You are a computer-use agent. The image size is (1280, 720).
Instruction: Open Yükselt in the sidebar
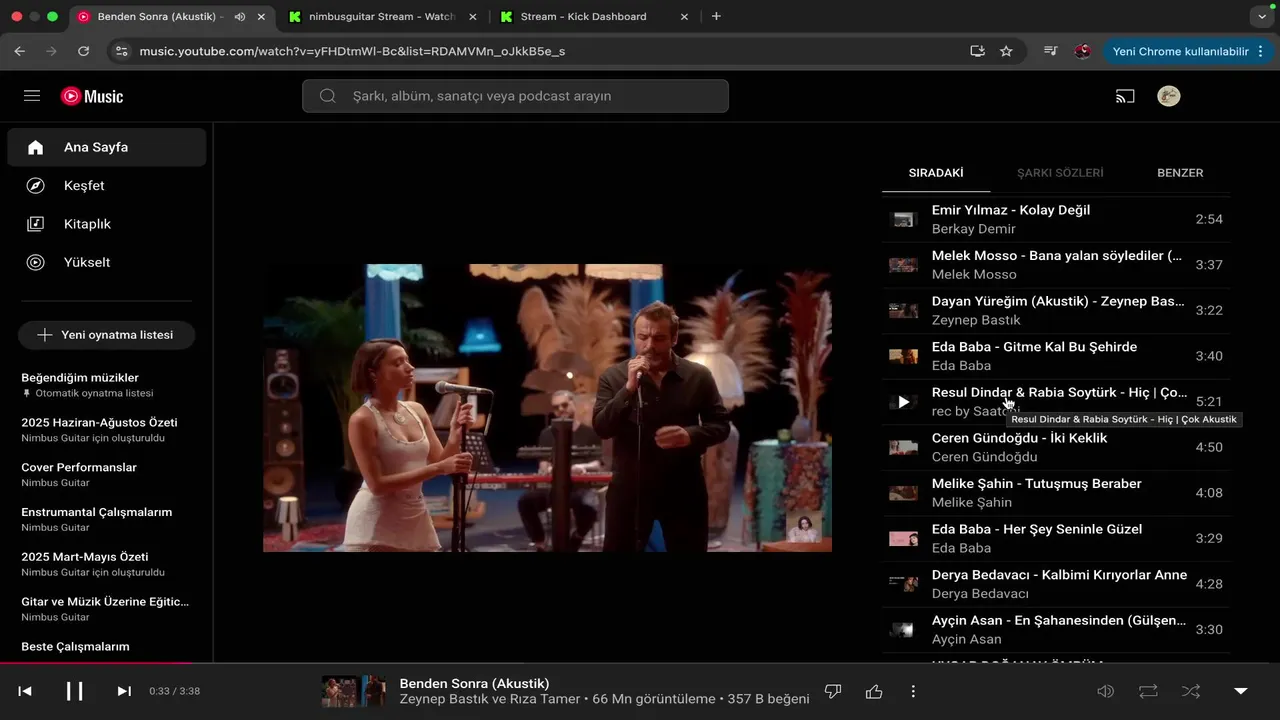[107, 262]
